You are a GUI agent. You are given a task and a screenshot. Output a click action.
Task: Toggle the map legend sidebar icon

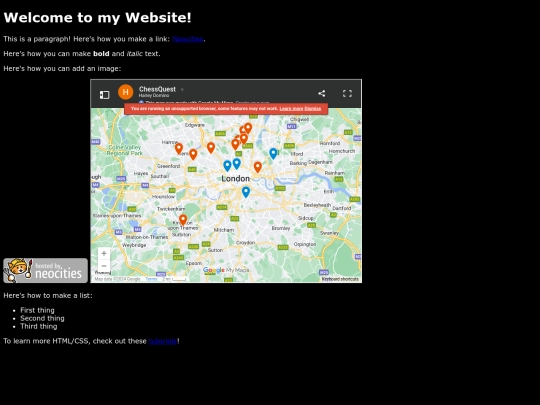click(x=104, y=95)
